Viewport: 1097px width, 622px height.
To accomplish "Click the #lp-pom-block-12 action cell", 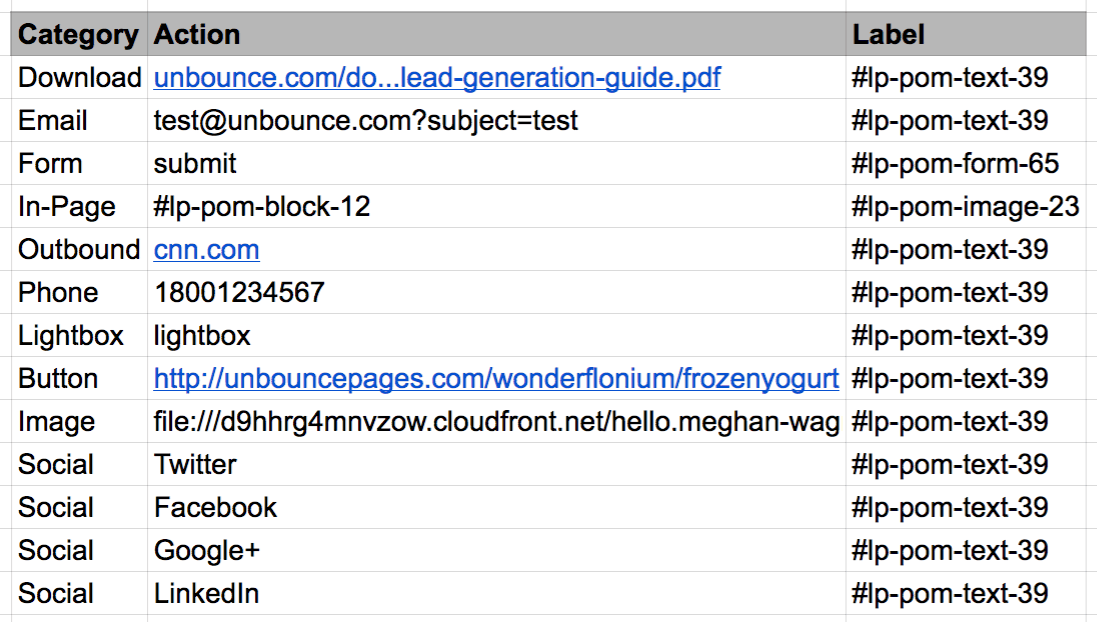I will pyautogui.click(x=262, y=207).
